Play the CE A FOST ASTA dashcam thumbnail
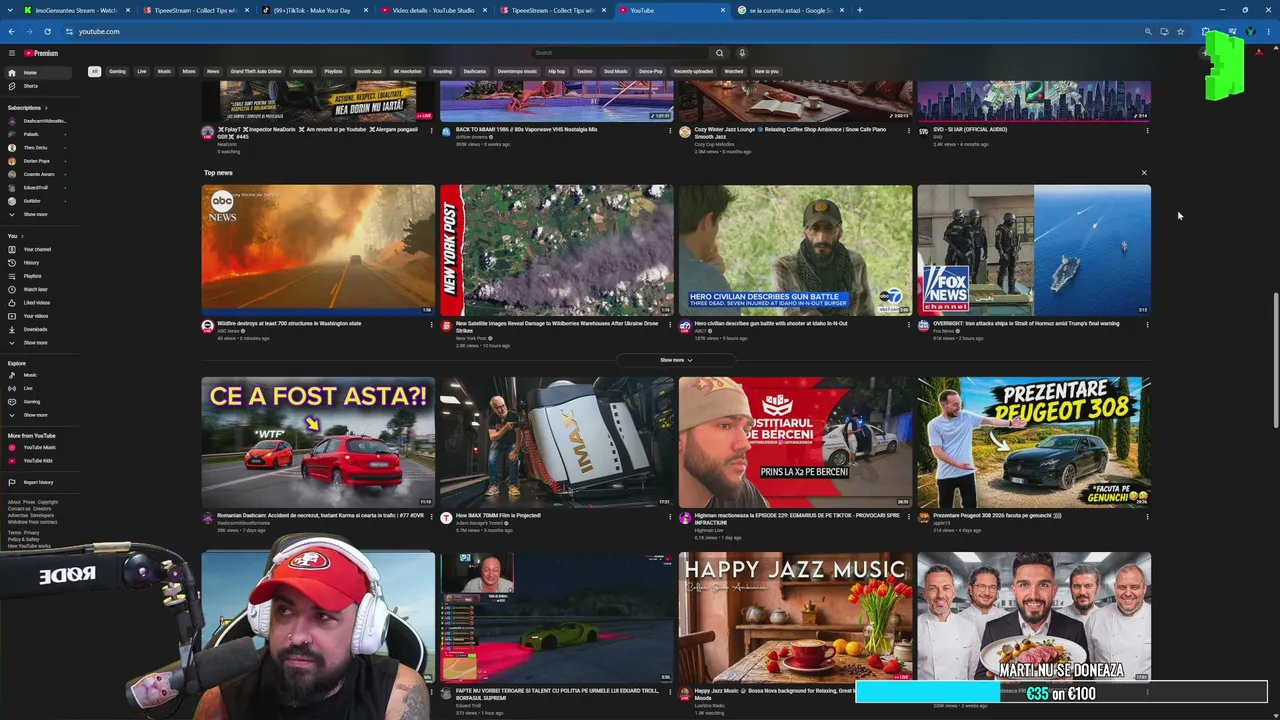 pyautogui.click(x=318, y=442)
